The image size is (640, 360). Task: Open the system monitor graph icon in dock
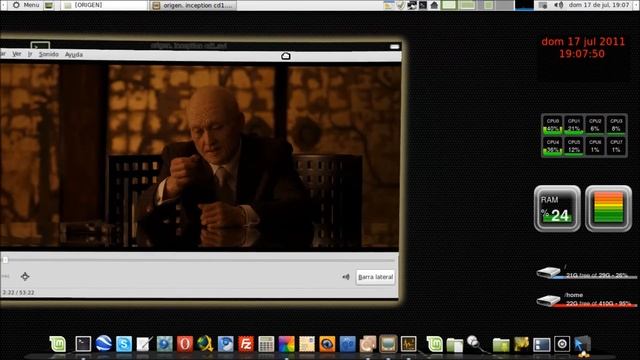[408, 344]
